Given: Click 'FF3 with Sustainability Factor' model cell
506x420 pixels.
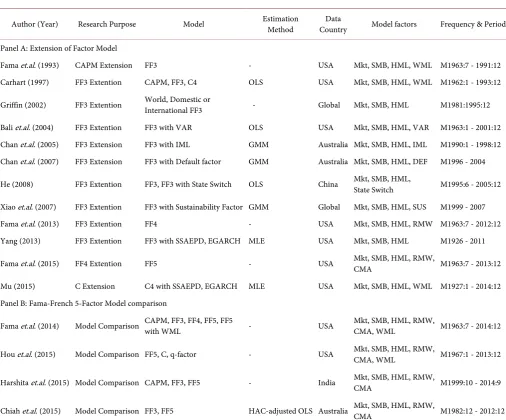Looking at the screenshot, I should click(194, 207).
